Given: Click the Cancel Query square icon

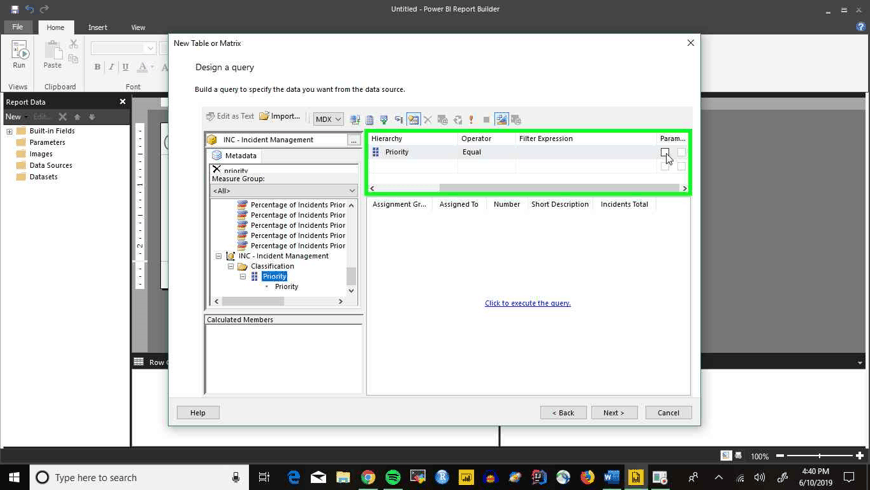Looking at the screenshot, I should [487, 120].
